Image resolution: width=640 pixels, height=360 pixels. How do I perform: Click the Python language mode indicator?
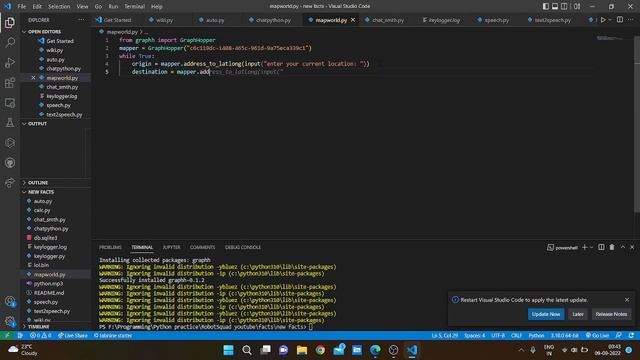tap(536, 335)
